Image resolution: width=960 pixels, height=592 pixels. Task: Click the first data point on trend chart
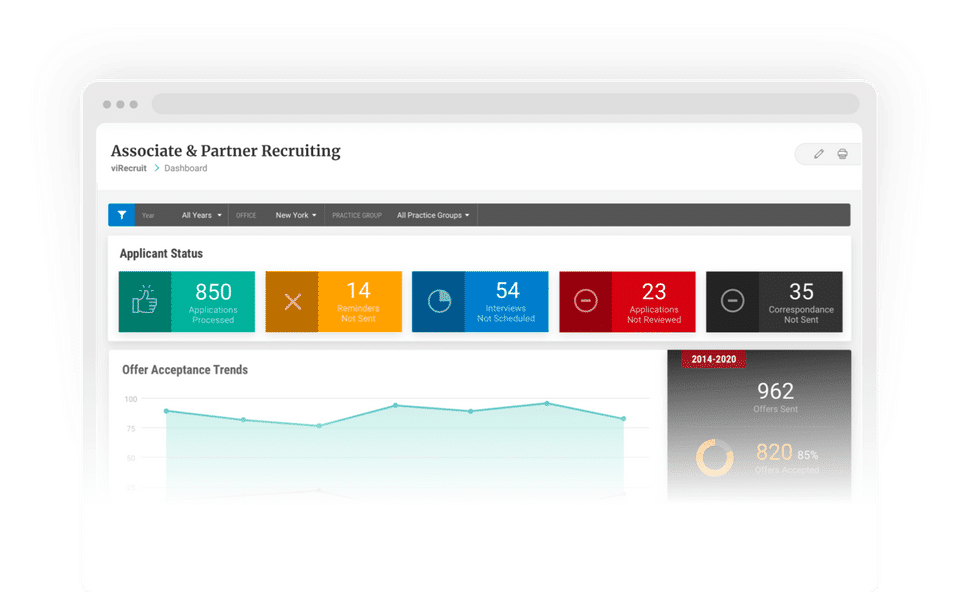167,411
